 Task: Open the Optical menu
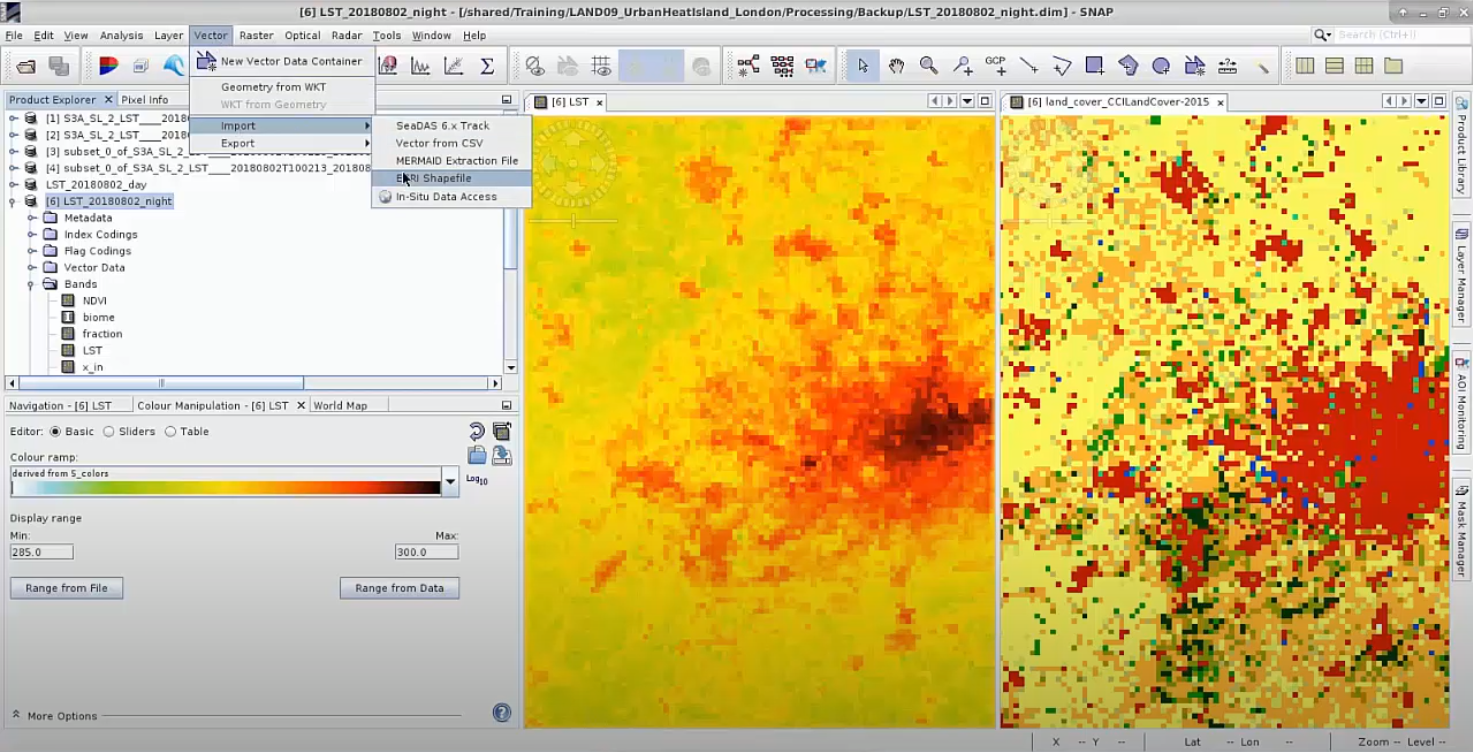coord(302,35)
